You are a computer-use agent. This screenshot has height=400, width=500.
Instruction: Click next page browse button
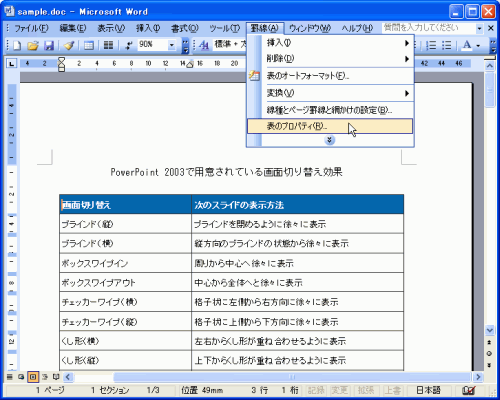[x=489, y=365]
